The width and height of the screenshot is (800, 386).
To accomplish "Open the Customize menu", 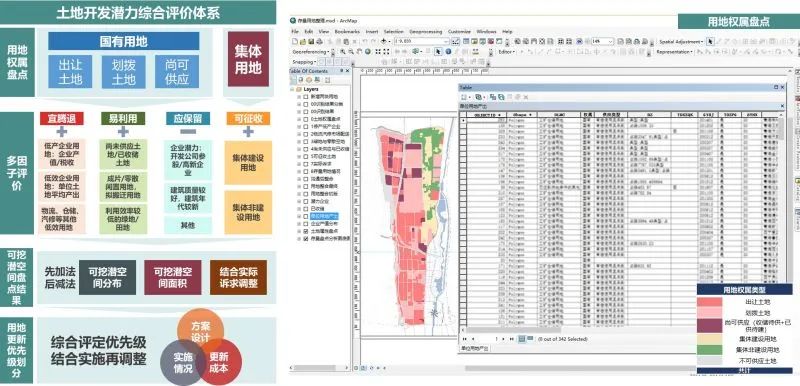I will [459, 32].
